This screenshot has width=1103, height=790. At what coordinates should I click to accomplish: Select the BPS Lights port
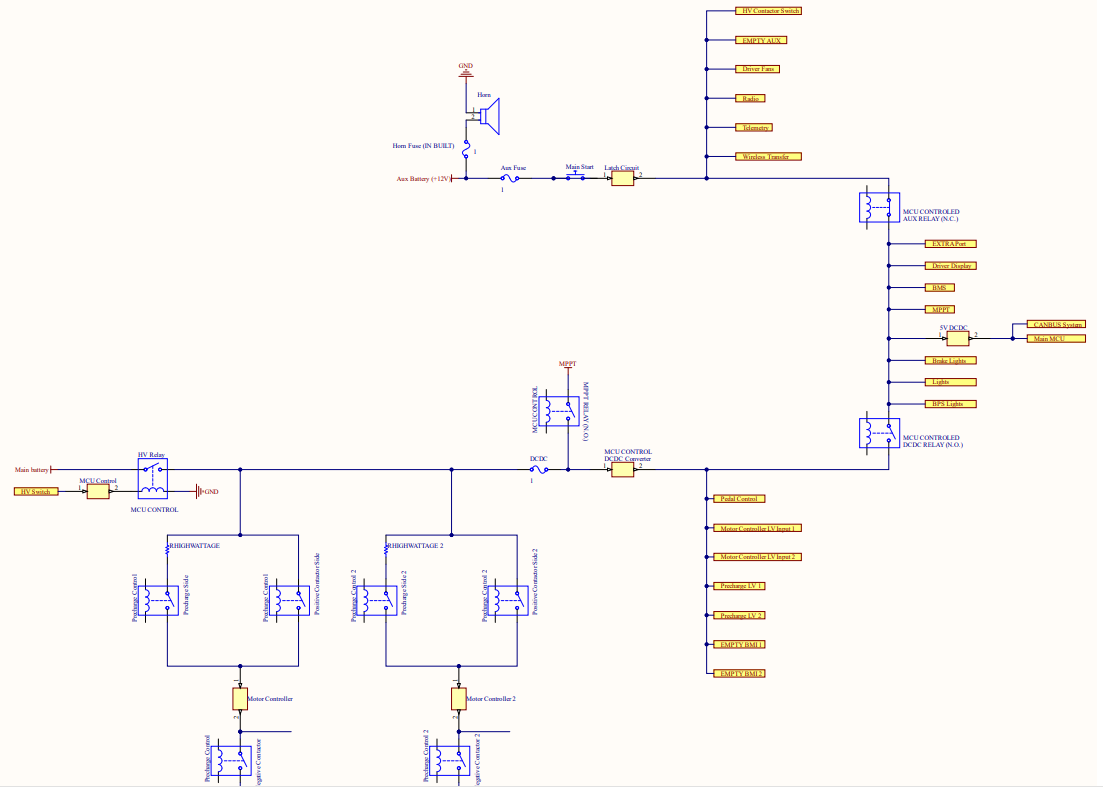click(950, 404)
